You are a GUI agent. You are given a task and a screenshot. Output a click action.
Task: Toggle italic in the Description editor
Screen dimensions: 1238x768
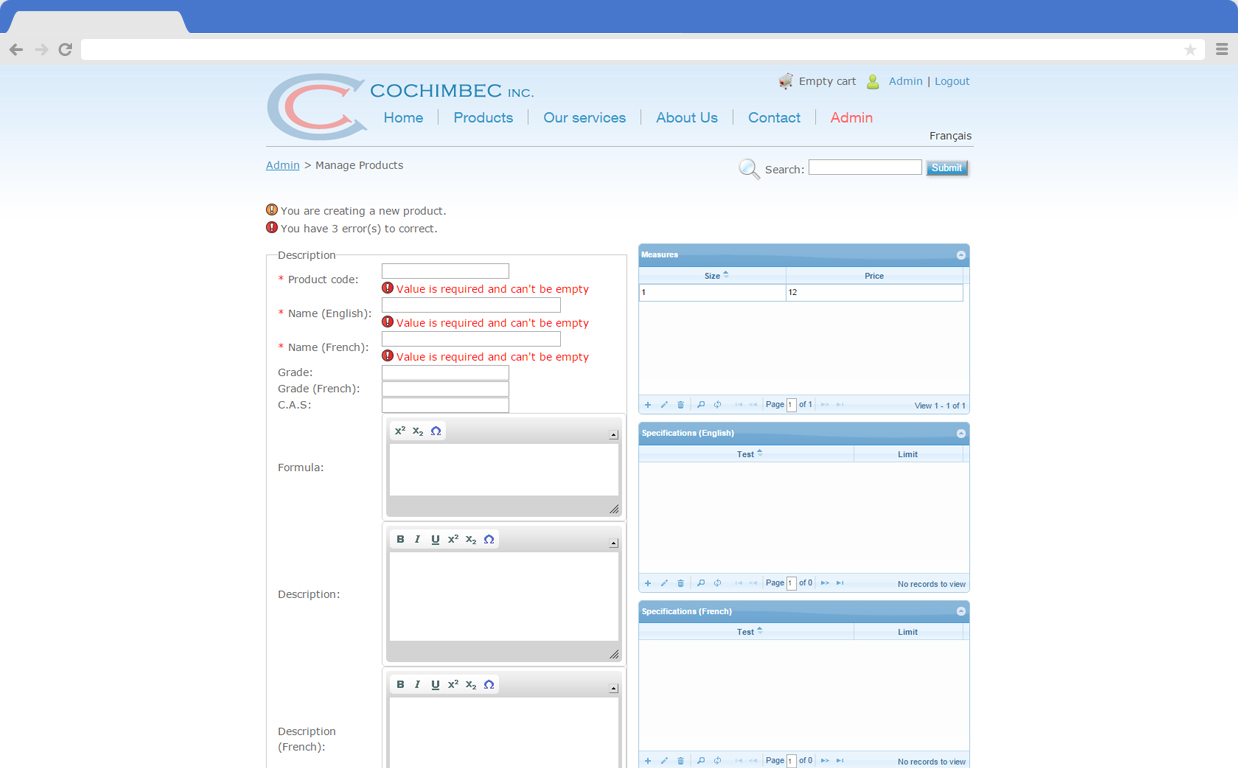point(417,538)
